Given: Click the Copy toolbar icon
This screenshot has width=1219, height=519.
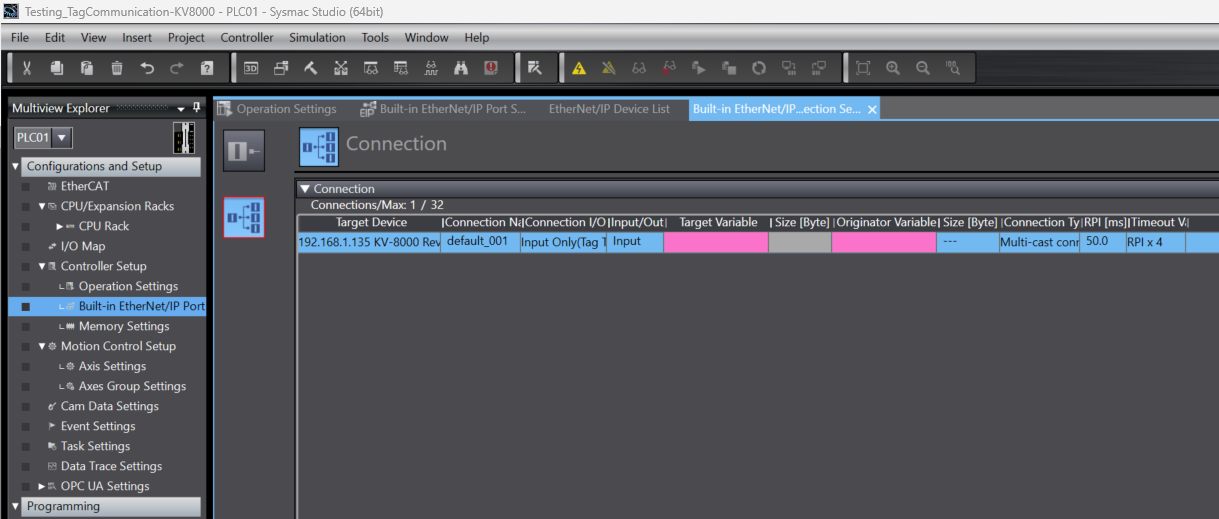Looking at the screenshot, I should [x=57, y=68].
